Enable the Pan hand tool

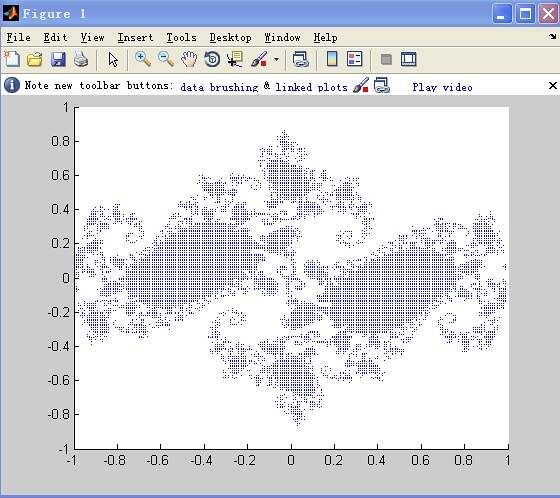click(189, 59)
